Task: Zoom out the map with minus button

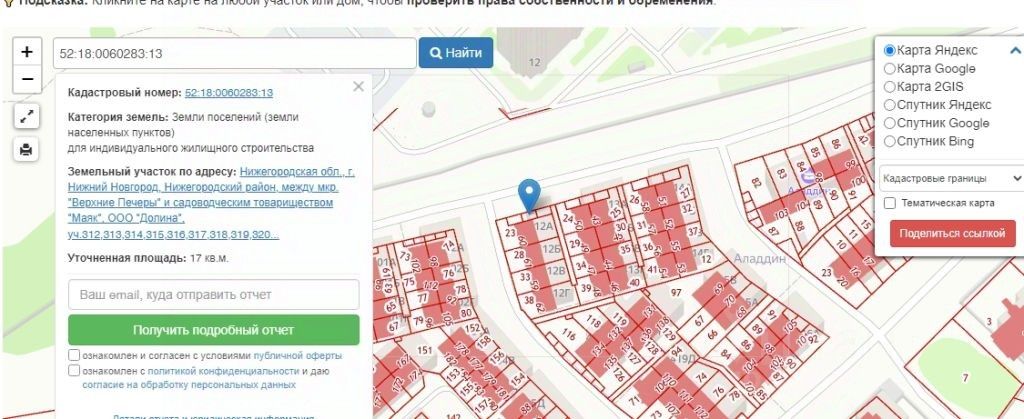Action: [27, 79]
